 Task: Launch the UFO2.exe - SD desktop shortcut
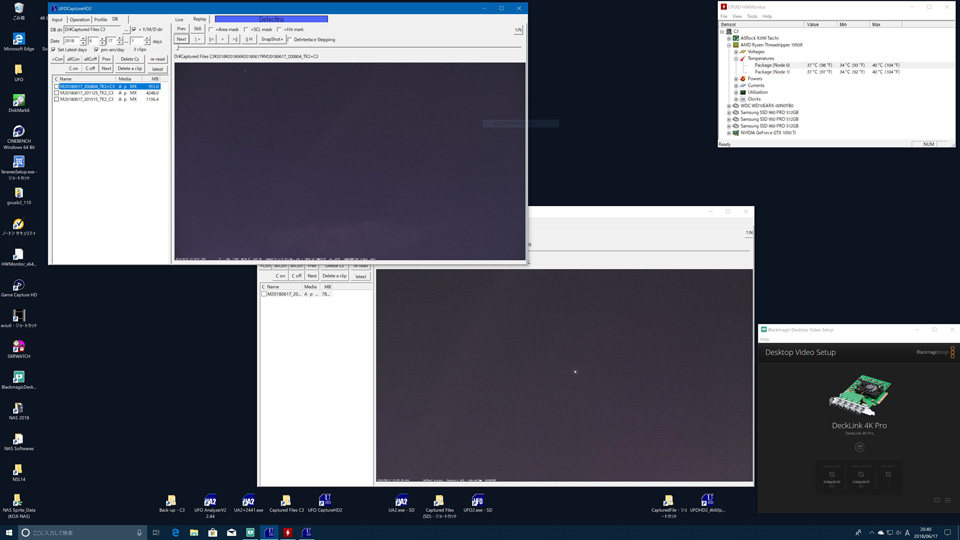pos(478,503)
